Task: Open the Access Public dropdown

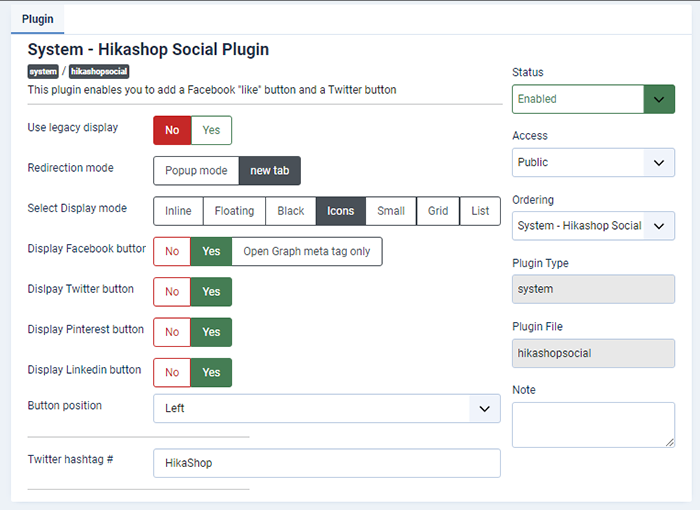Action: tap(593, 163)
